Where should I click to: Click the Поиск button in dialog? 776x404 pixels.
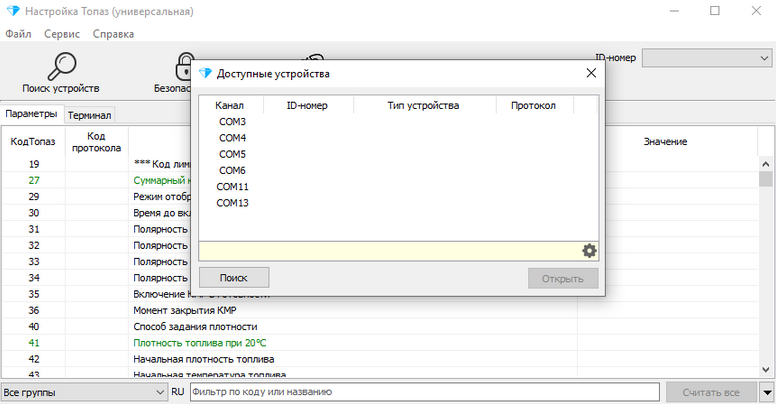(x=234, y=278)
